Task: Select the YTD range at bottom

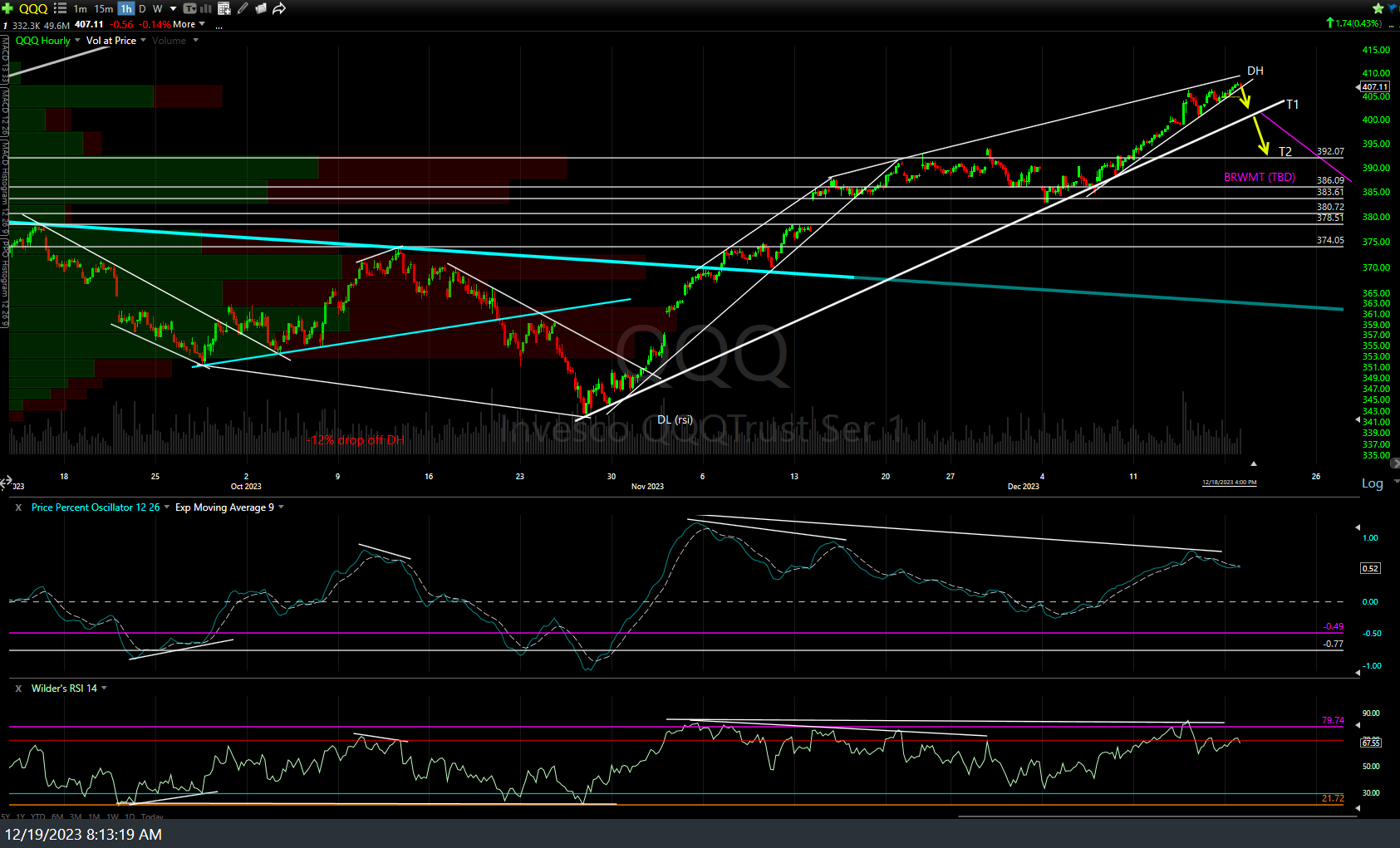Action: [37, 816]
